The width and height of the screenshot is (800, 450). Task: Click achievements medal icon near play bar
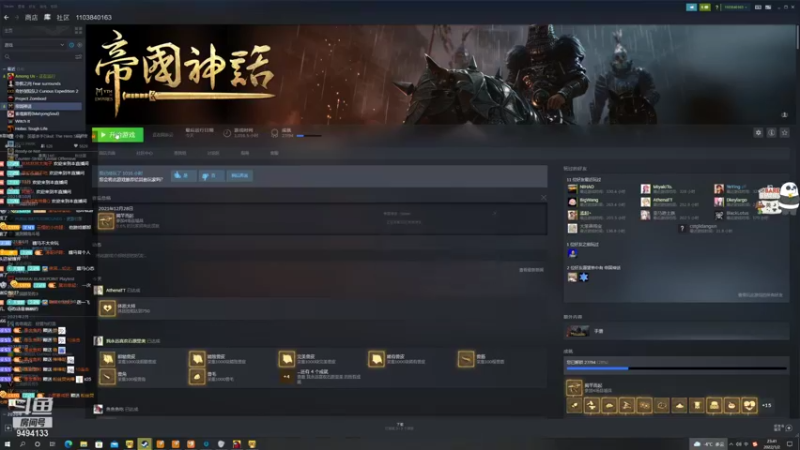pyautogui.click(x=274, y=133)
